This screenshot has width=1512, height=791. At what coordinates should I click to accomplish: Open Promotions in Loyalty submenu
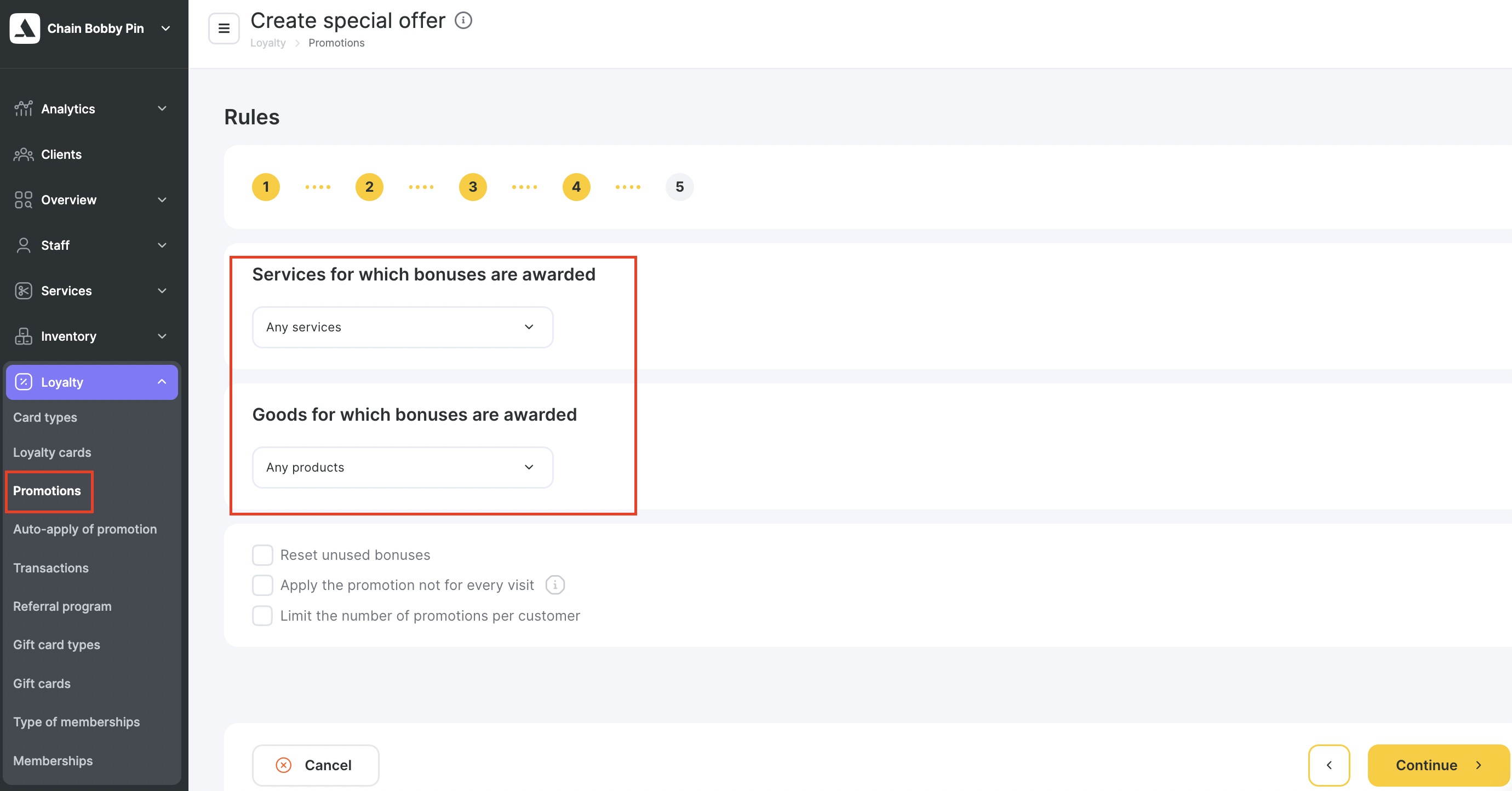click(47, 491)
